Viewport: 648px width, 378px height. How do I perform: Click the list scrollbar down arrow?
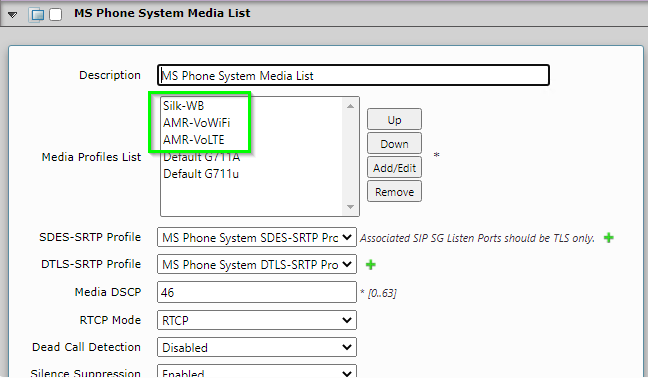click(350, 207)
